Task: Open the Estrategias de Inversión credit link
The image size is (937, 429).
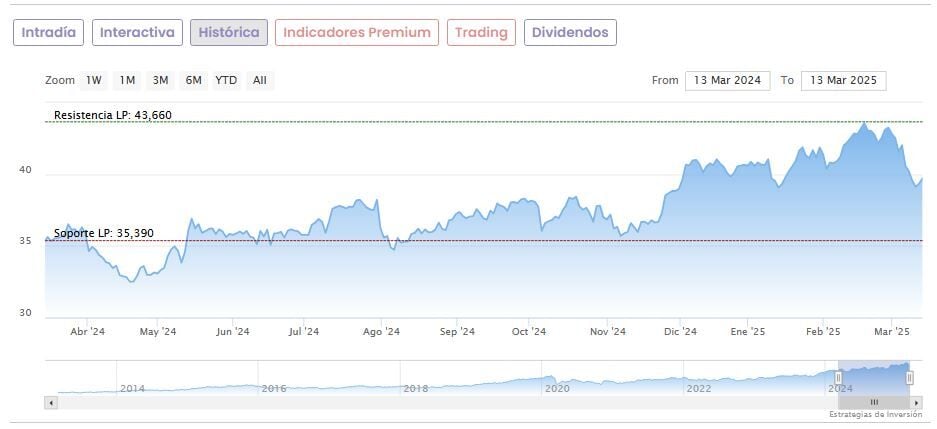Action: tap(875, 414)
